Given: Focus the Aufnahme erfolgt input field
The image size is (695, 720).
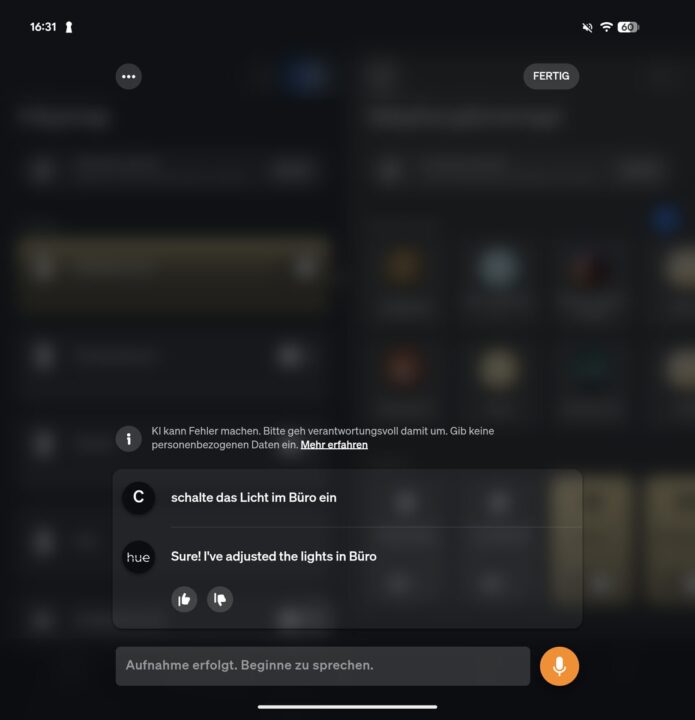Looking at the screenshot, I should pyautogui.click(x=323, y=666).
